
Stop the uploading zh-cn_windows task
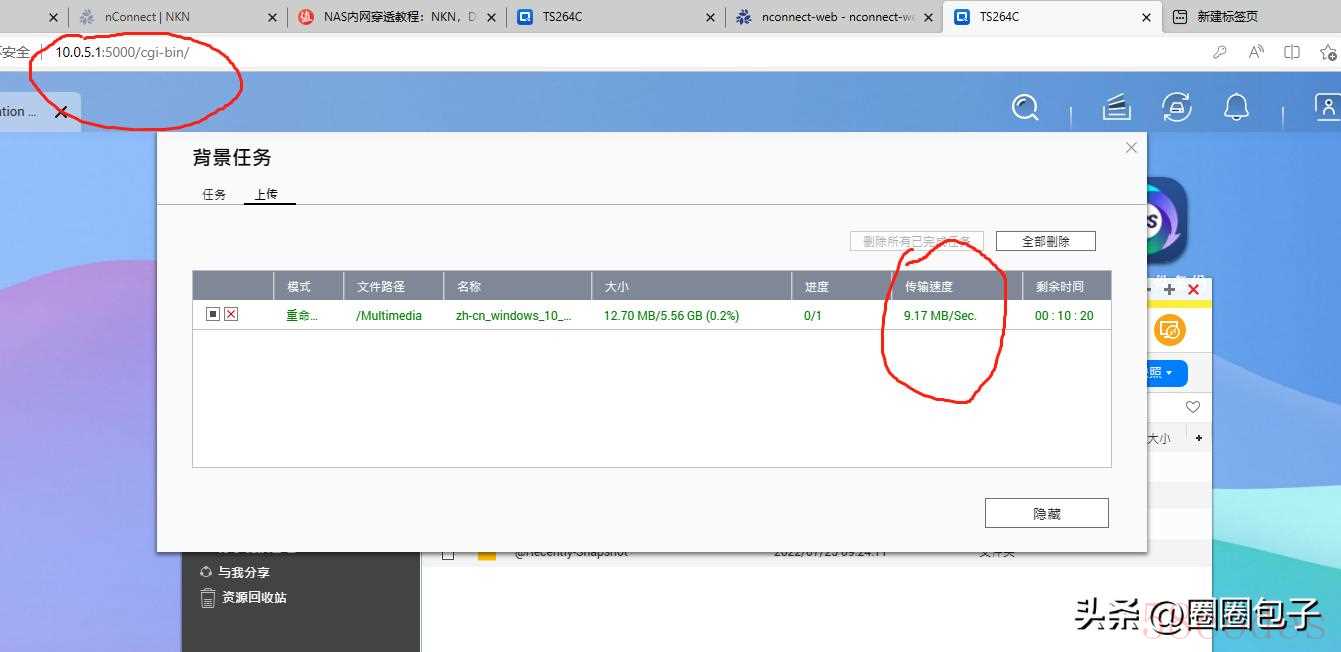213,314
